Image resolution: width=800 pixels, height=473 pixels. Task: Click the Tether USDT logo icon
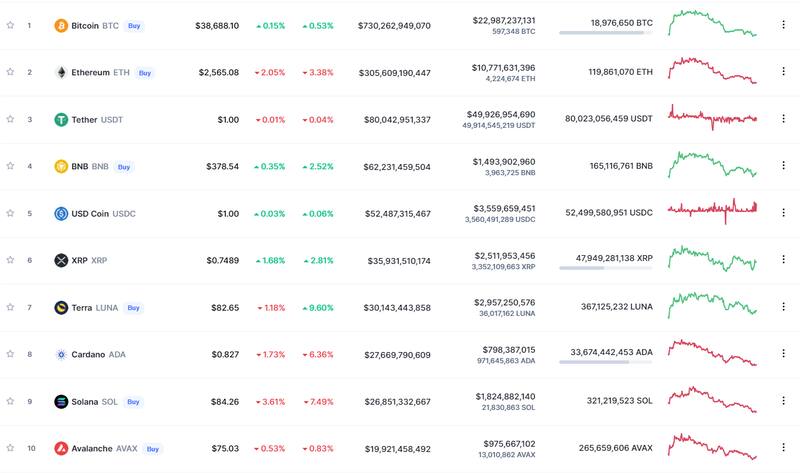[x=61, y=119]
